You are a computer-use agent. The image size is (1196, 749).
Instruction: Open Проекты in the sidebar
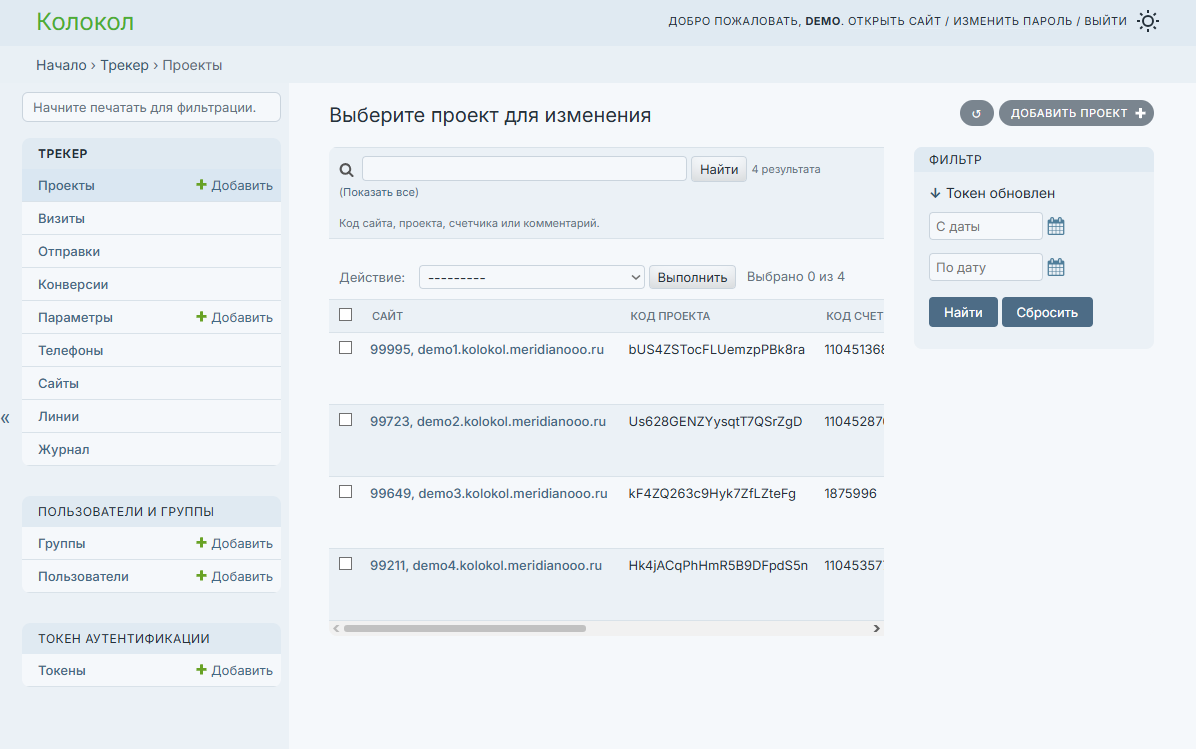[x=66, y=185]
